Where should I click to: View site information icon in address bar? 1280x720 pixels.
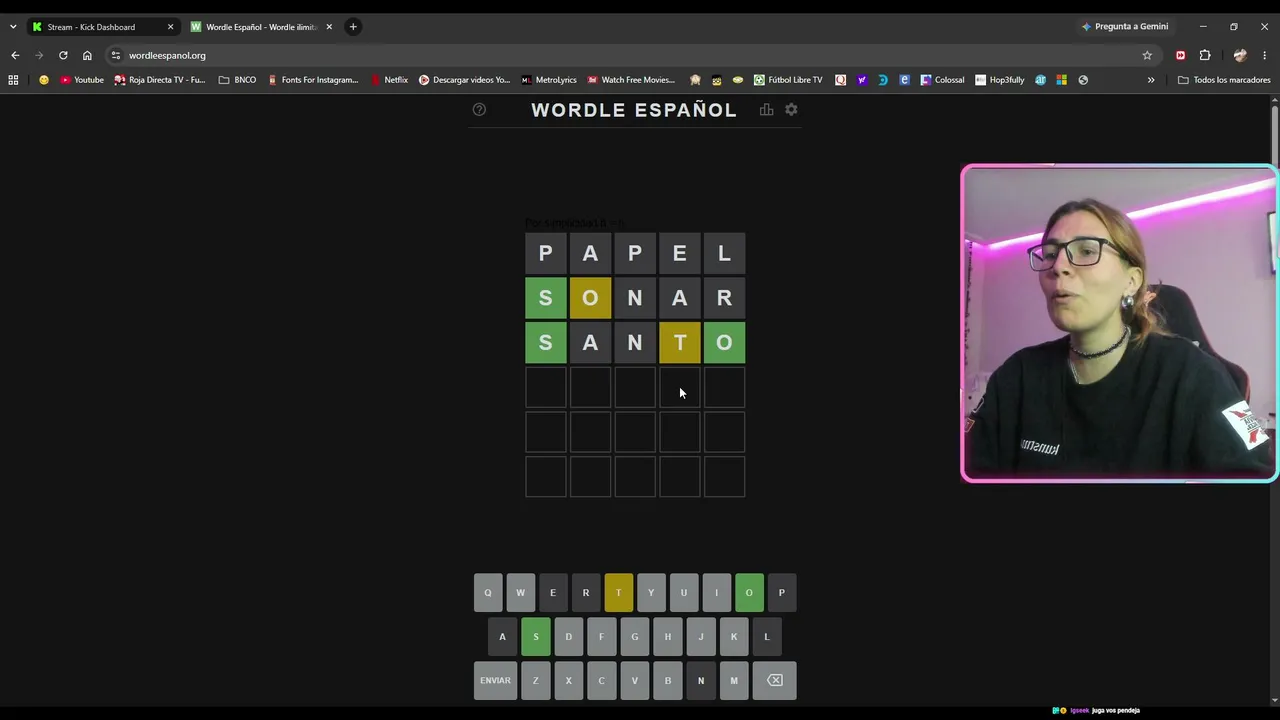tap(116, 55)
